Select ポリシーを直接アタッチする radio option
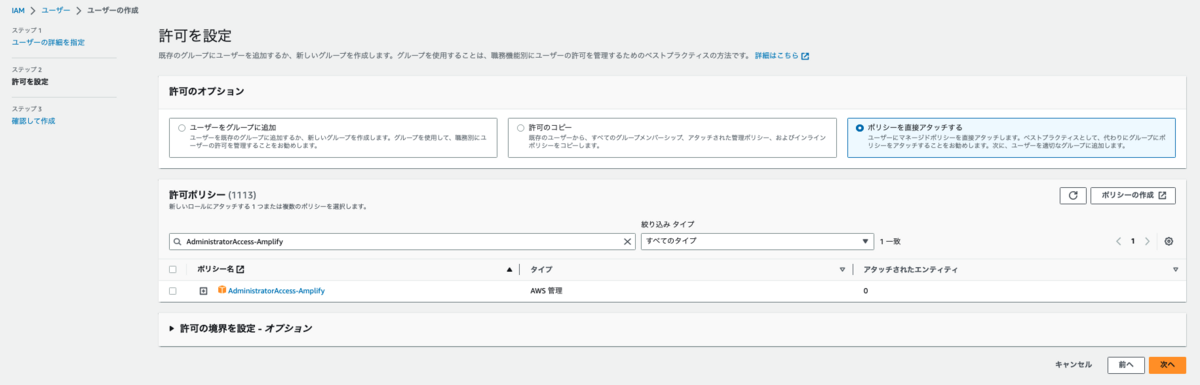This screenshot has height=385, width=1200. pyautogui.click(x=860, y=128)
